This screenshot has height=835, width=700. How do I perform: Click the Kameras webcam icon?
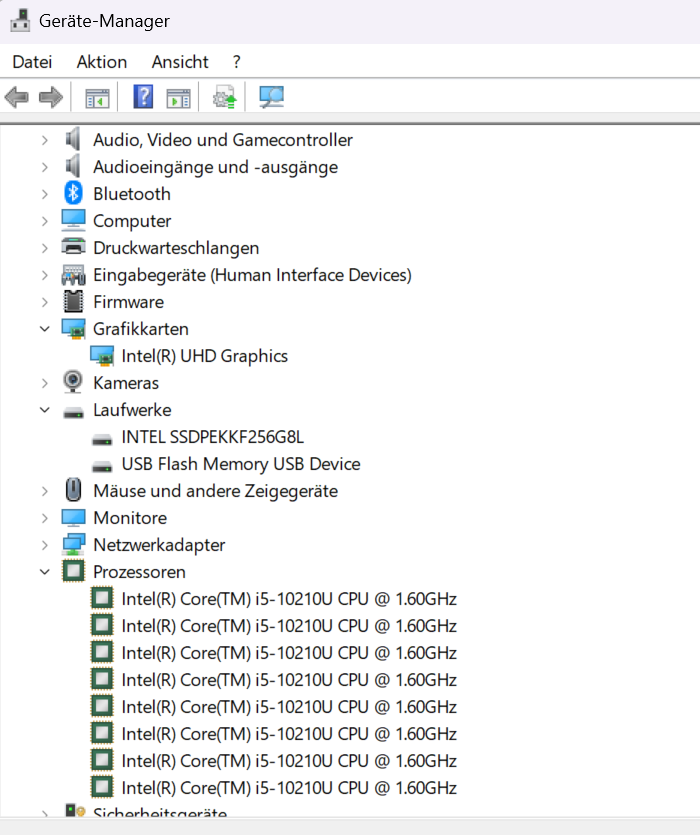73,382
